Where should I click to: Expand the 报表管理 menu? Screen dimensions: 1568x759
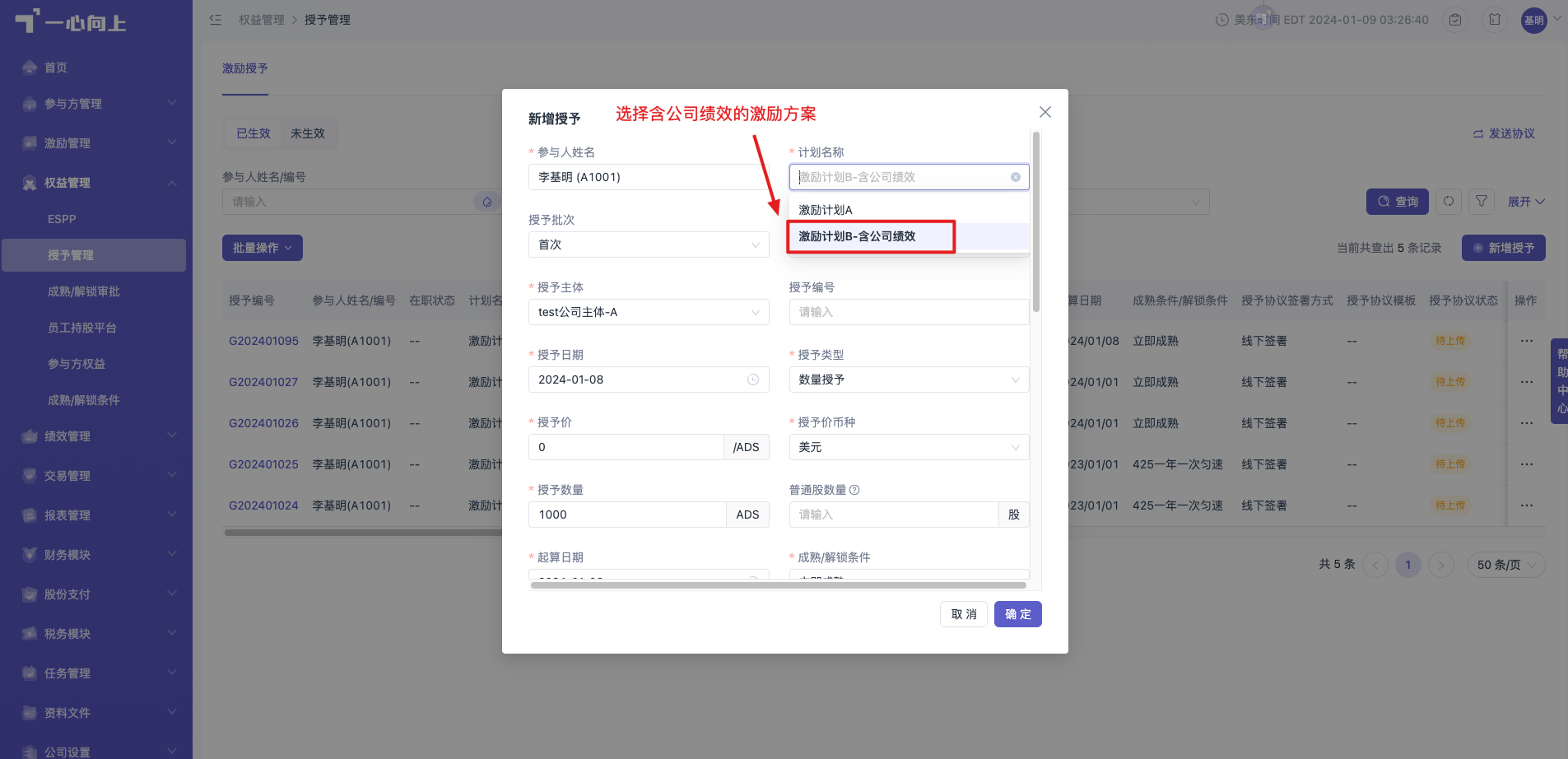coord(96,515)
